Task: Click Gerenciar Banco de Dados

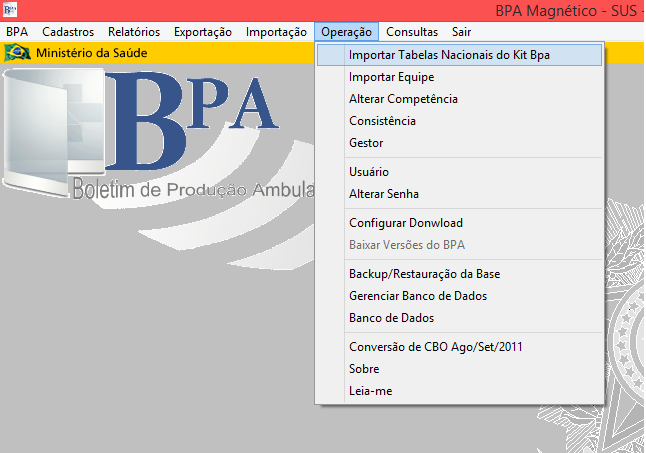Action: pyautogui.click(x=418, y=296)
